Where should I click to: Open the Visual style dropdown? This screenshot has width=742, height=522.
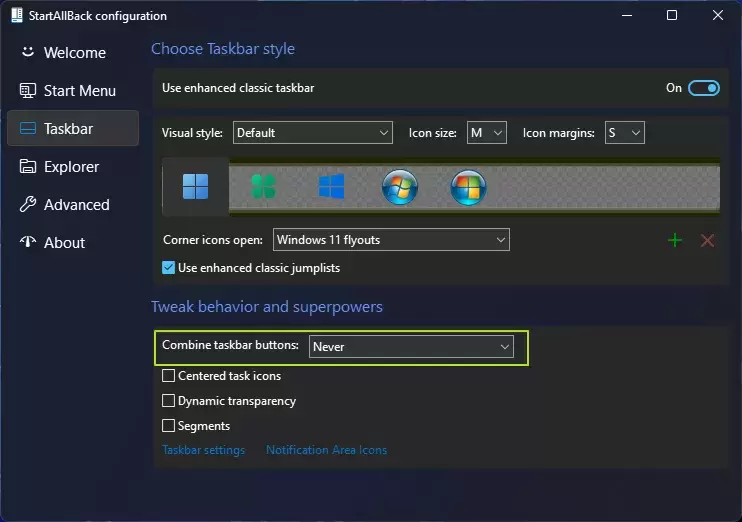[x=312, y=132]
